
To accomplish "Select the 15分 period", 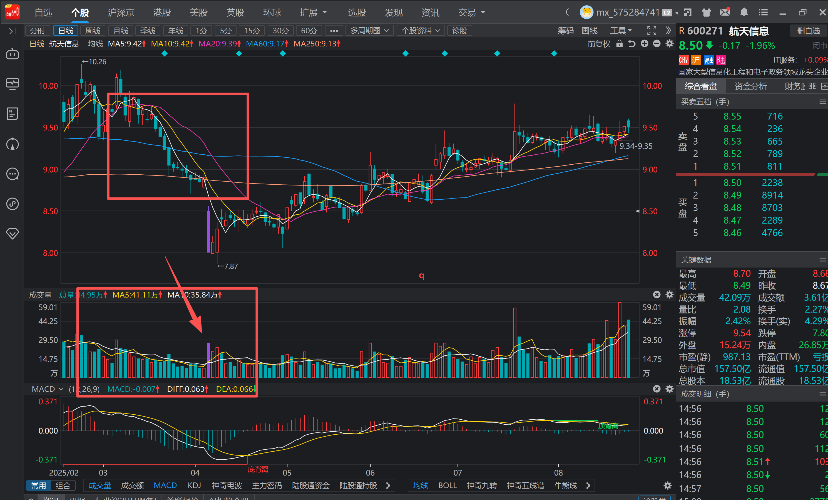I will click(x=252, y=31).
